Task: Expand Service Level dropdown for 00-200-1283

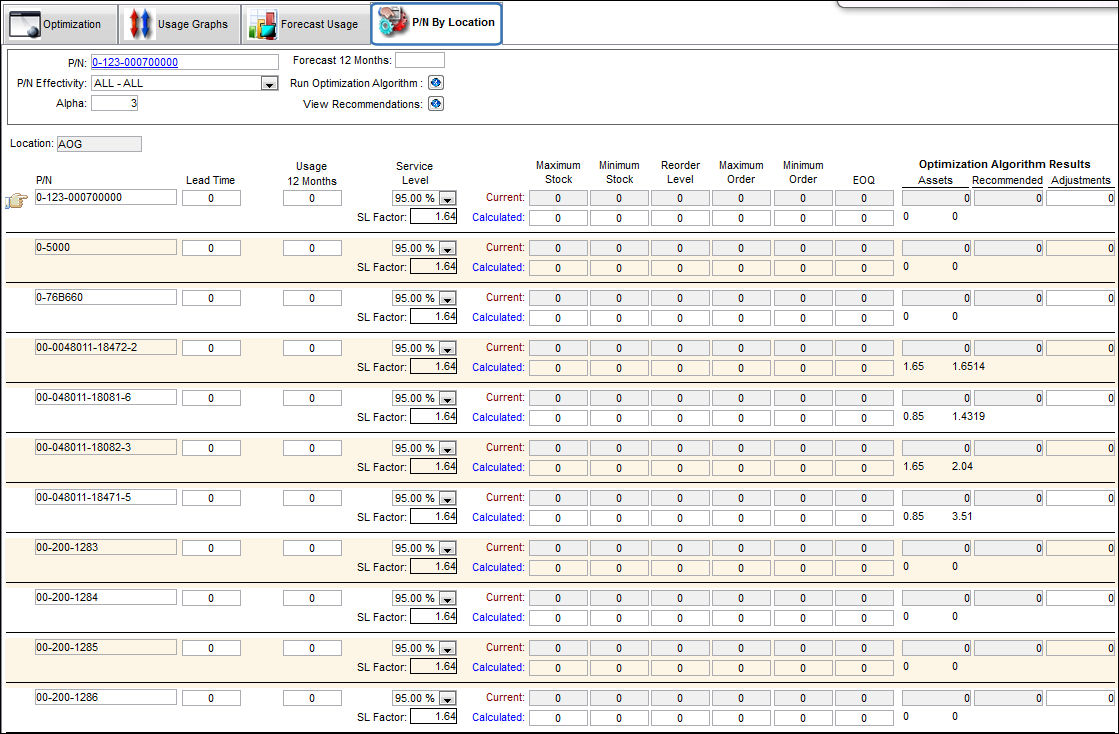Action: click(447, 548)
